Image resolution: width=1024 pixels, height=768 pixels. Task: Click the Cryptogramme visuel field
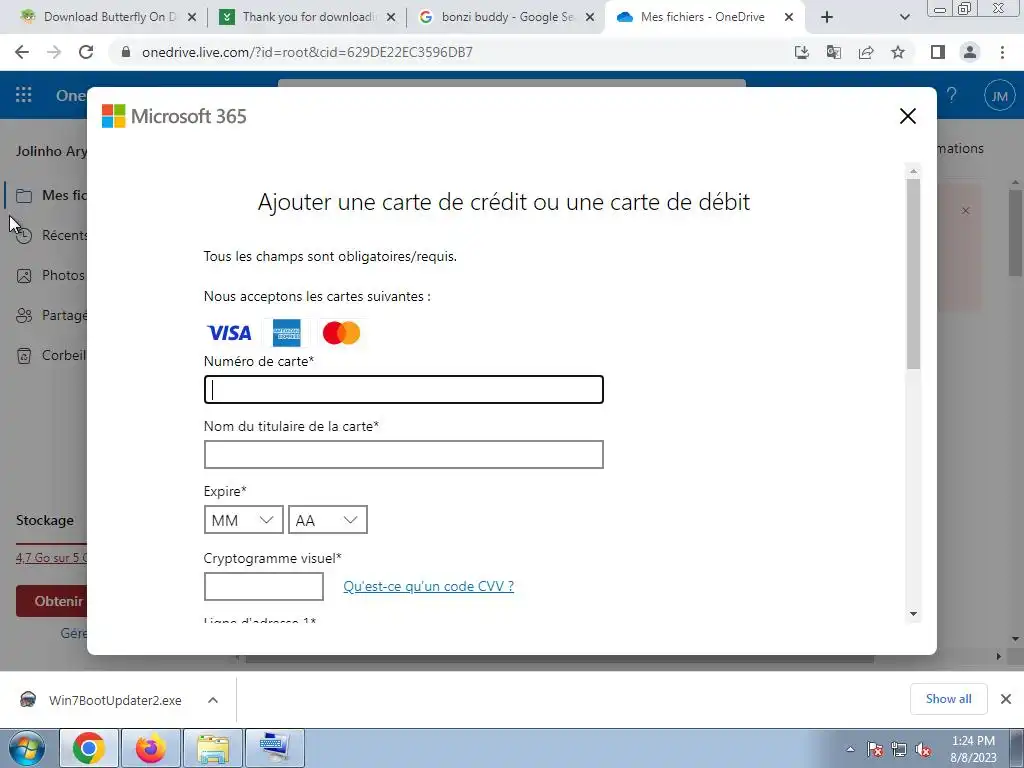click(x=264, y=586)
